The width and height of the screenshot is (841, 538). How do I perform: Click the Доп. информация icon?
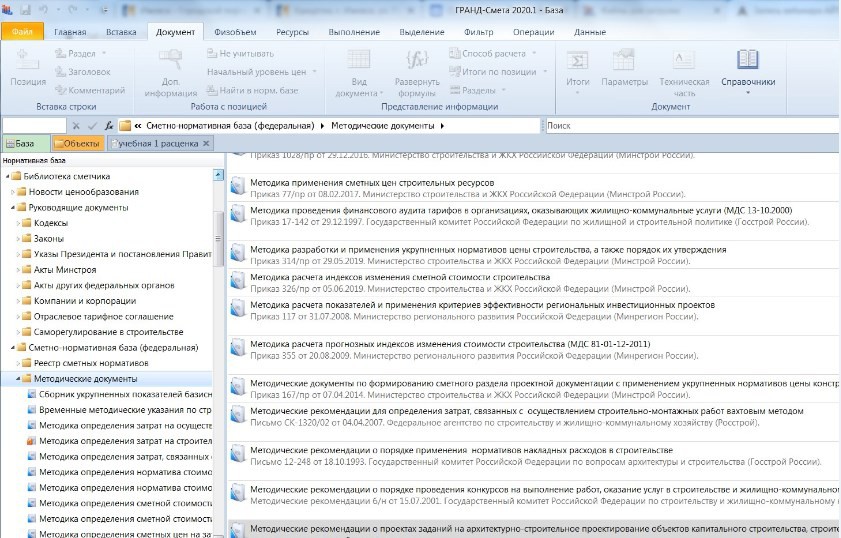coord(171,60)
